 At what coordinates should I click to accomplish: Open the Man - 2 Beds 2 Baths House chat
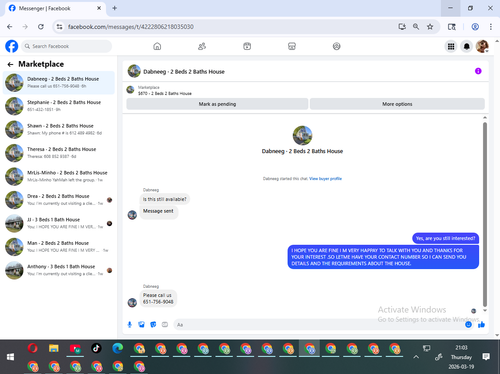[x=59, y=247]
